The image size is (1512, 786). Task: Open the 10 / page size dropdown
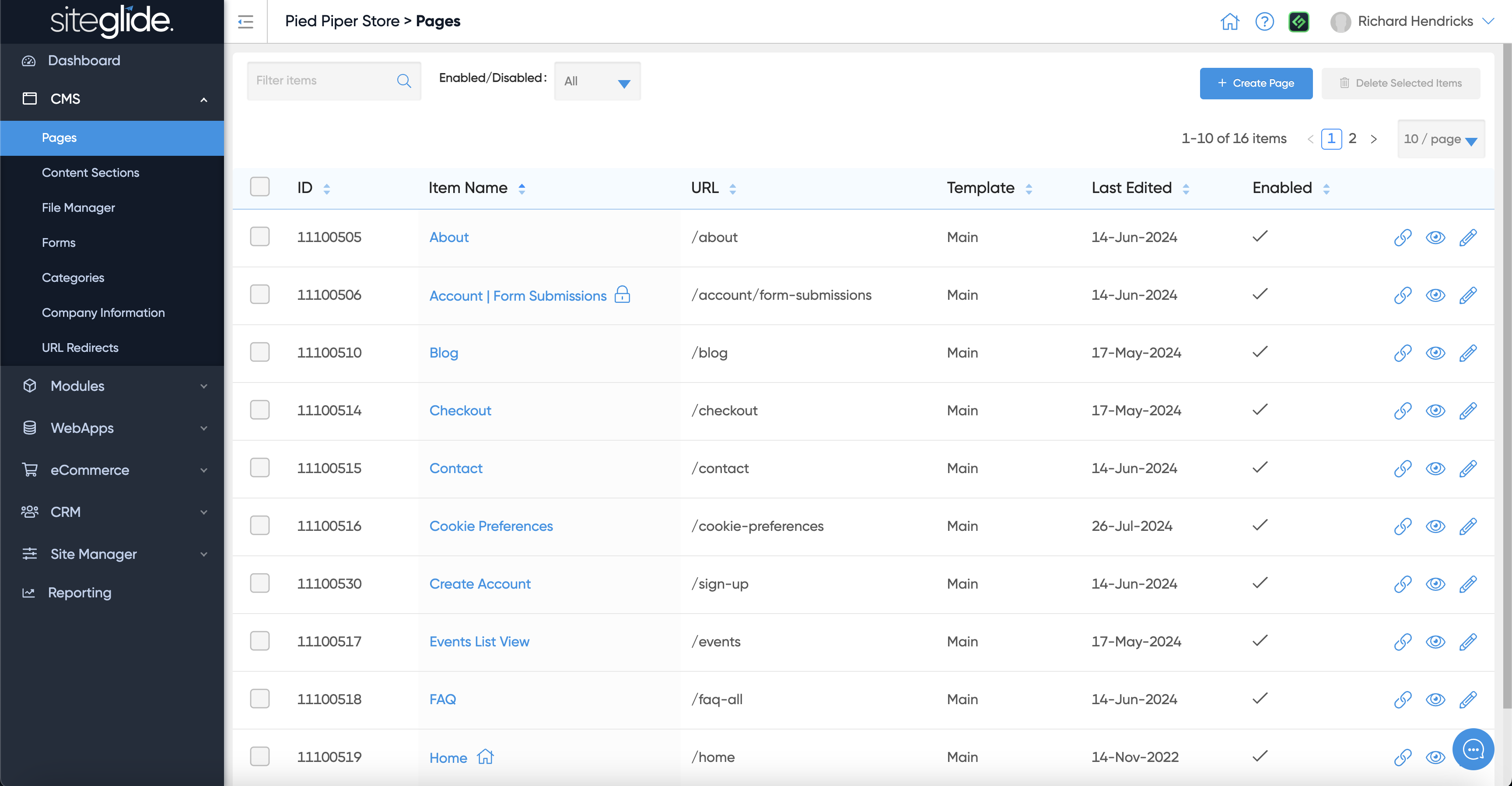[x=1440, y=139]
